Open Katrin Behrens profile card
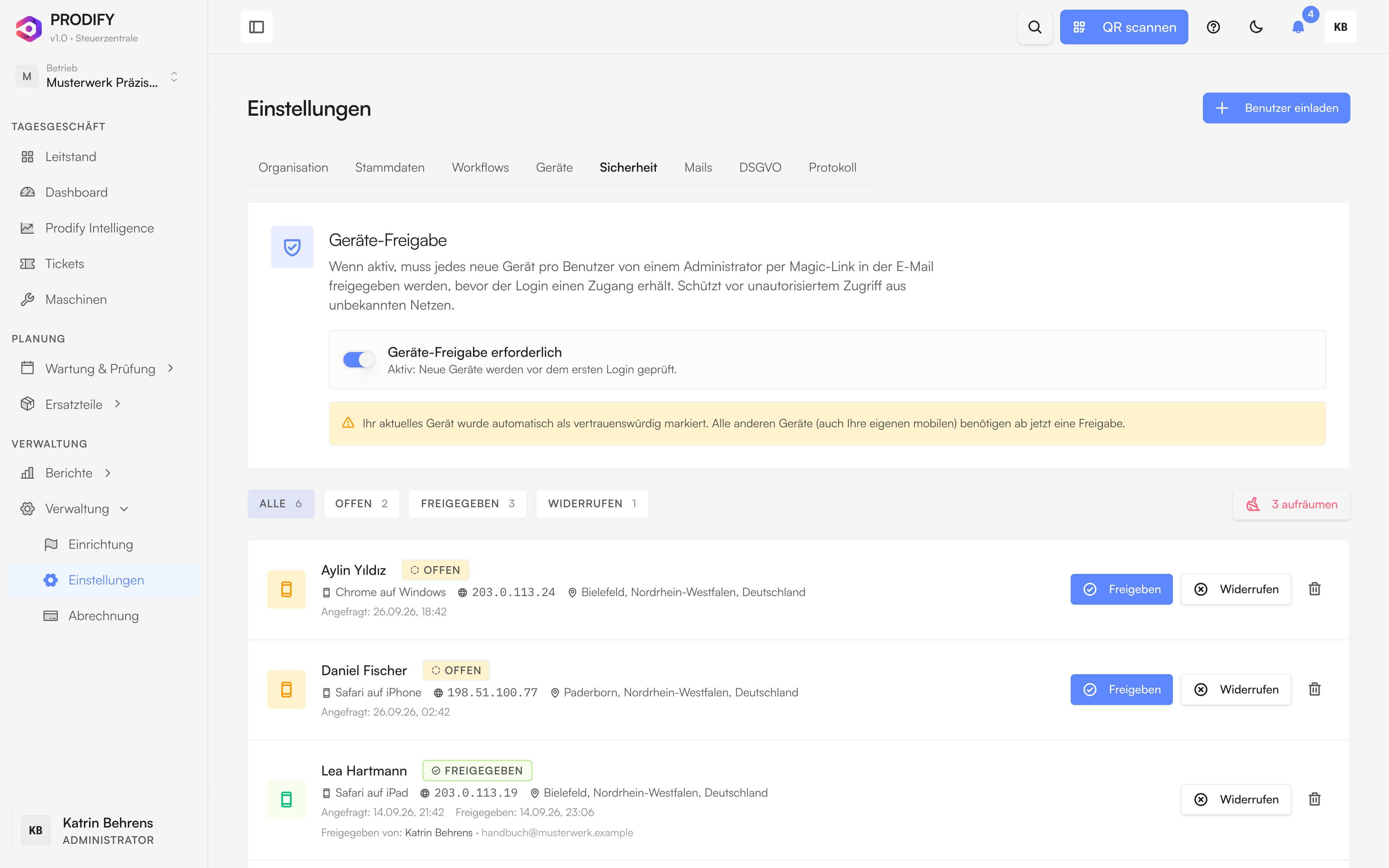Screen dimensions: 1389x868 tap(103, 830)
